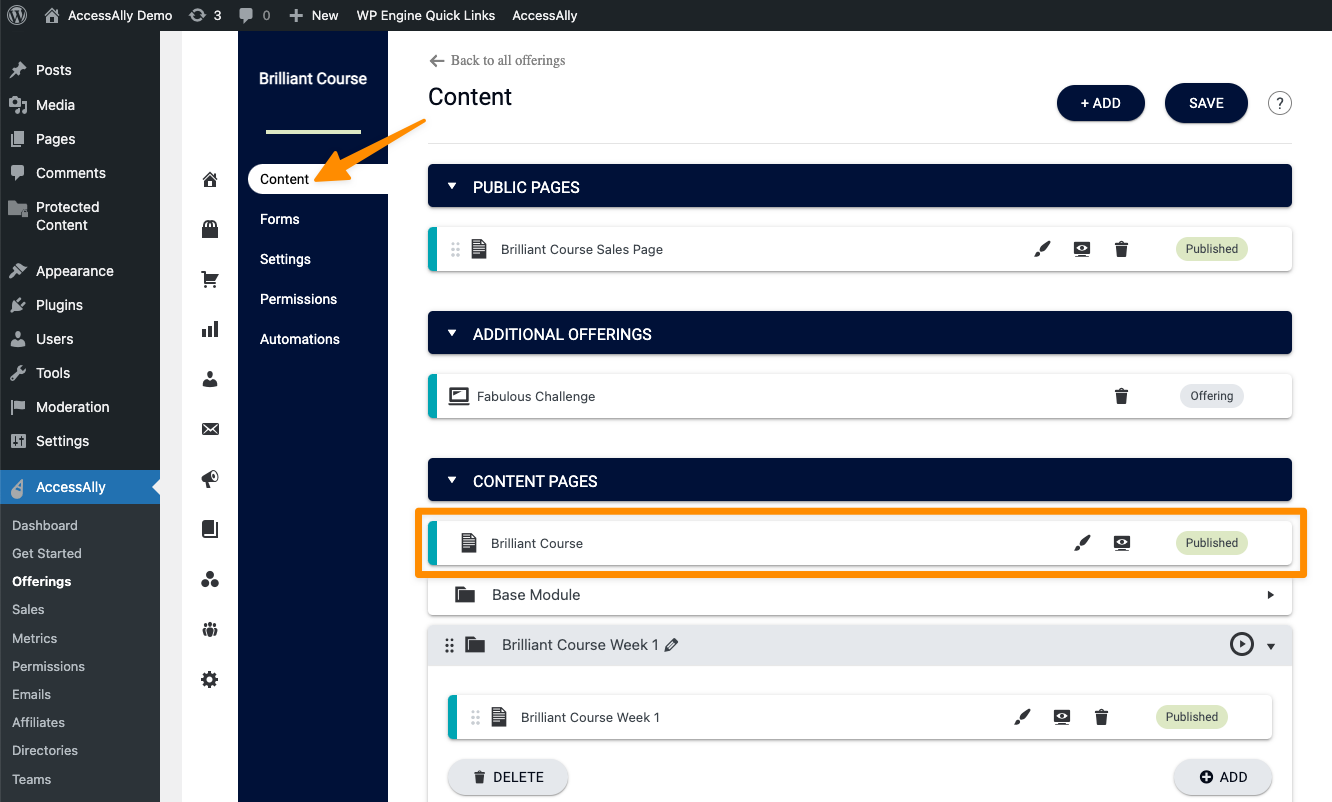Switch to the offering Settings tab
1332x802 pixels.
click(285, 259)
